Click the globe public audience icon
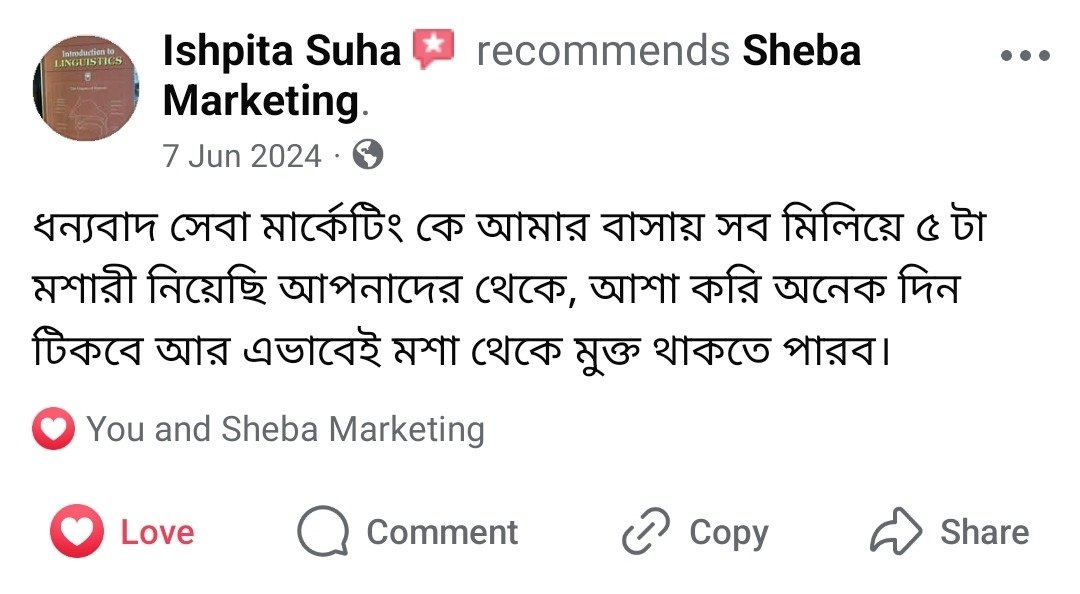The width and height of the screenshot is (1080, 594). point(368,155)
